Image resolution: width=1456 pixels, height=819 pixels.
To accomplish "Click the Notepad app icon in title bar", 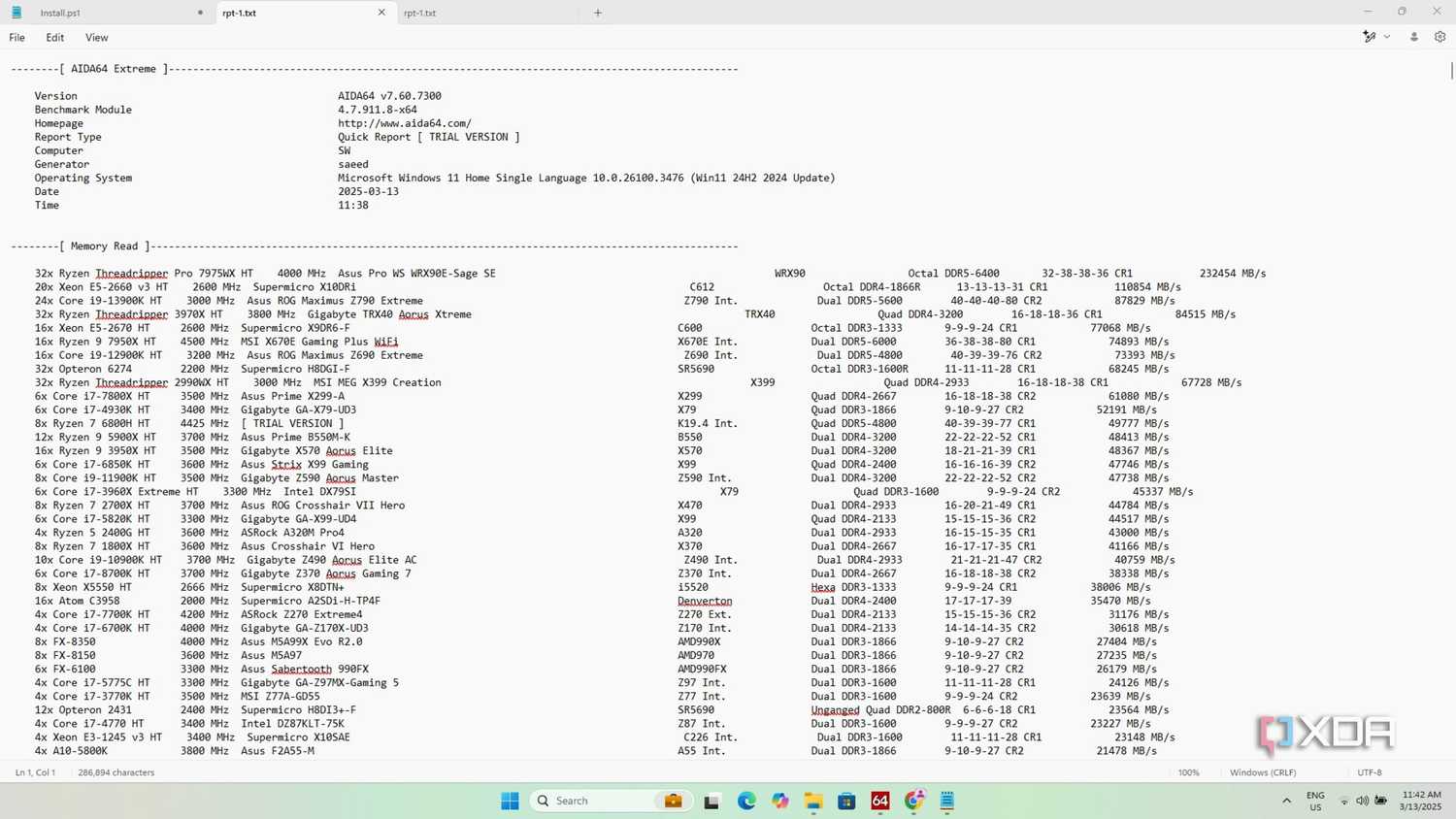I will coord(17,13).
